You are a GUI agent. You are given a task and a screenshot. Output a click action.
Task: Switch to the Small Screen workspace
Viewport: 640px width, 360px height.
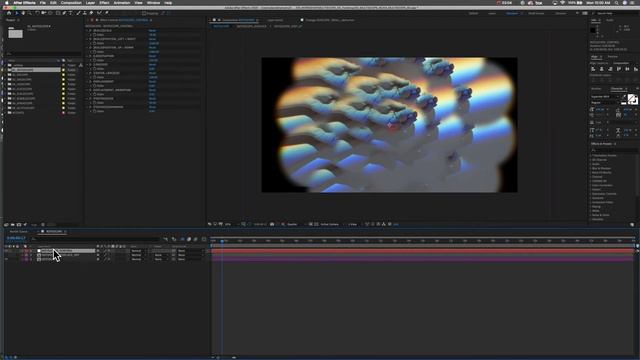pyautogui.click(x=536, y=13)
